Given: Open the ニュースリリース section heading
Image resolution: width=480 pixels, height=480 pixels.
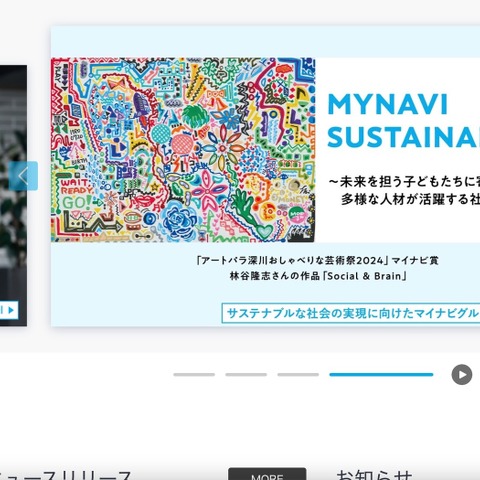Looking at the screenshot, I should click(x=65, y=475).
